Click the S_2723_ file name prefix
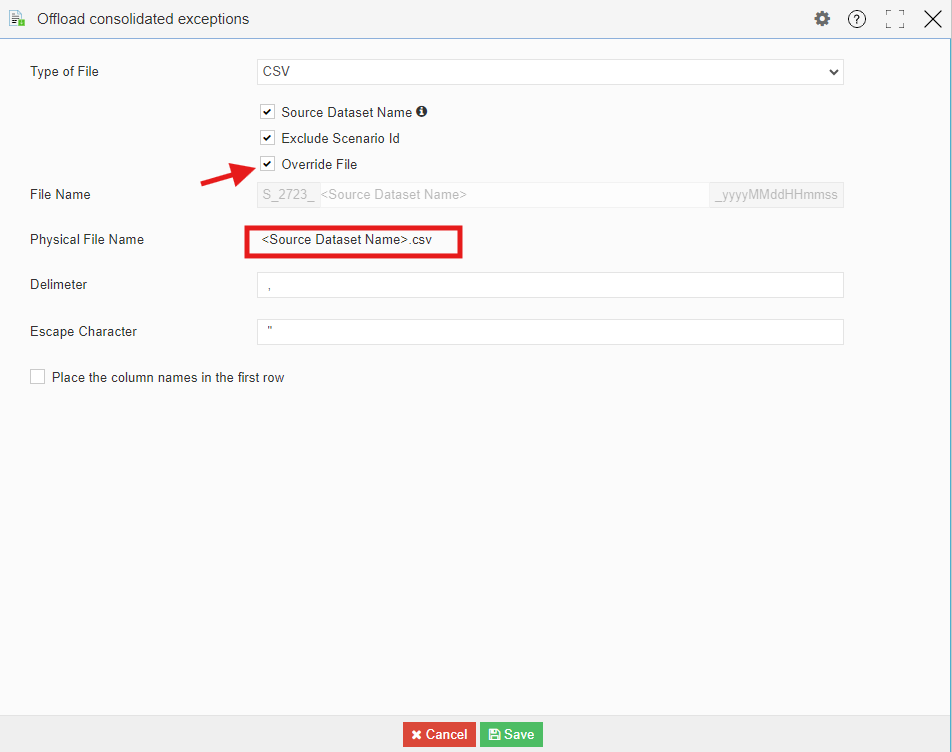952x752 pixels. (288, 195)
